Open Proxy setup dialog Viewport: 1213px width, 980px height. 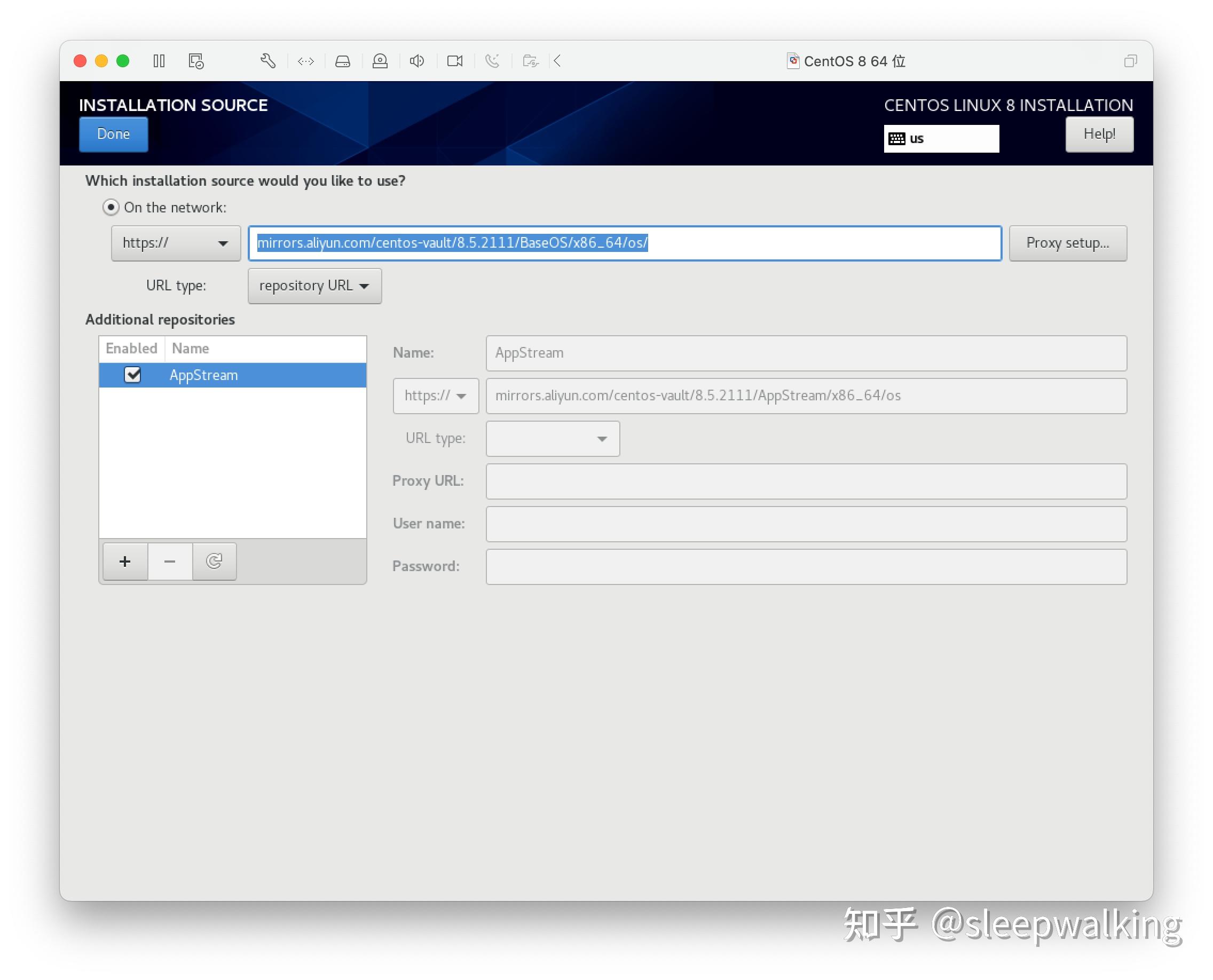pos(1068,243)
